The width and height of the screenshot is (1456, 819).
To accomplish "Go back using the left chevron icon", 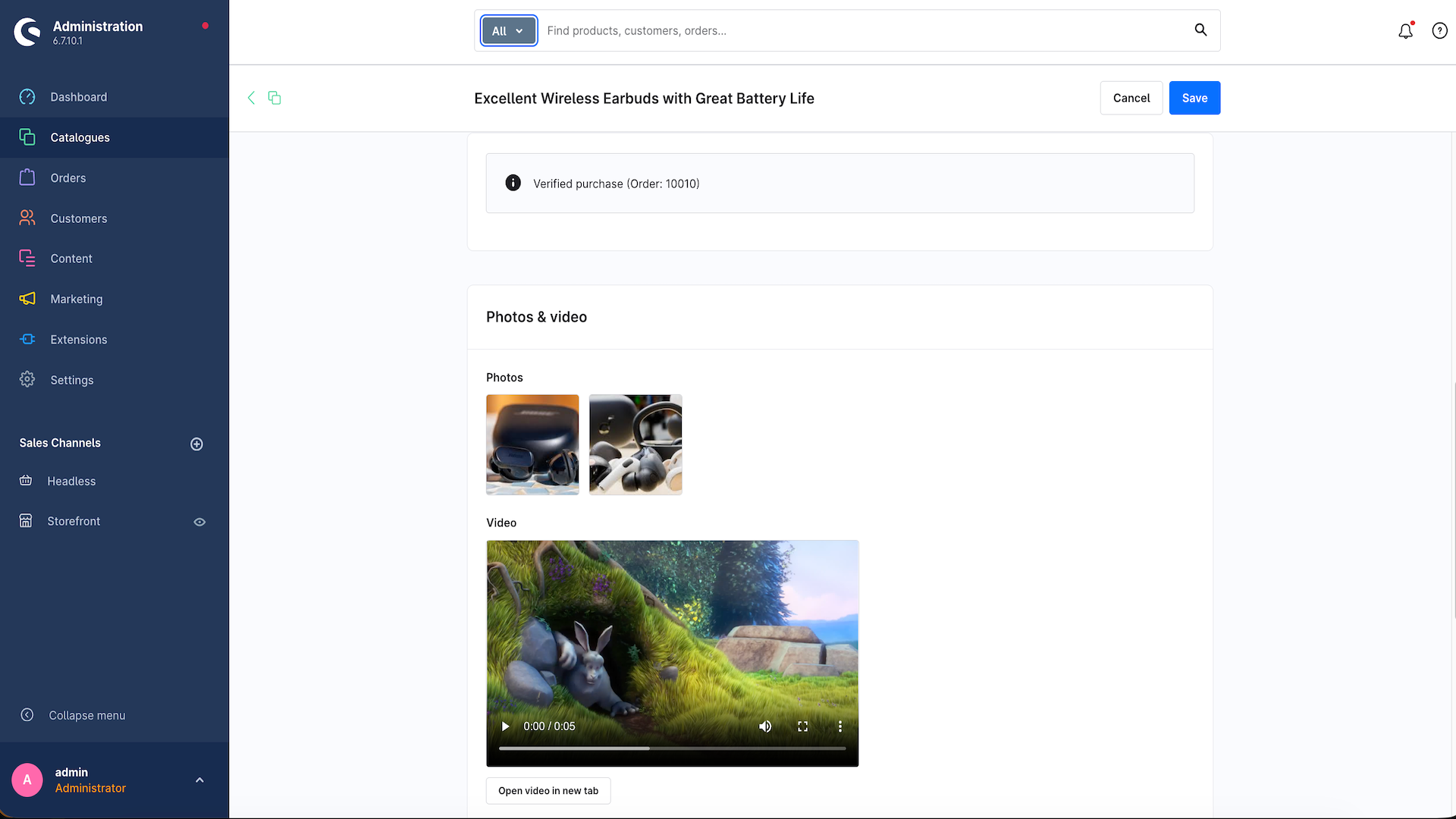I will [251, 98].
